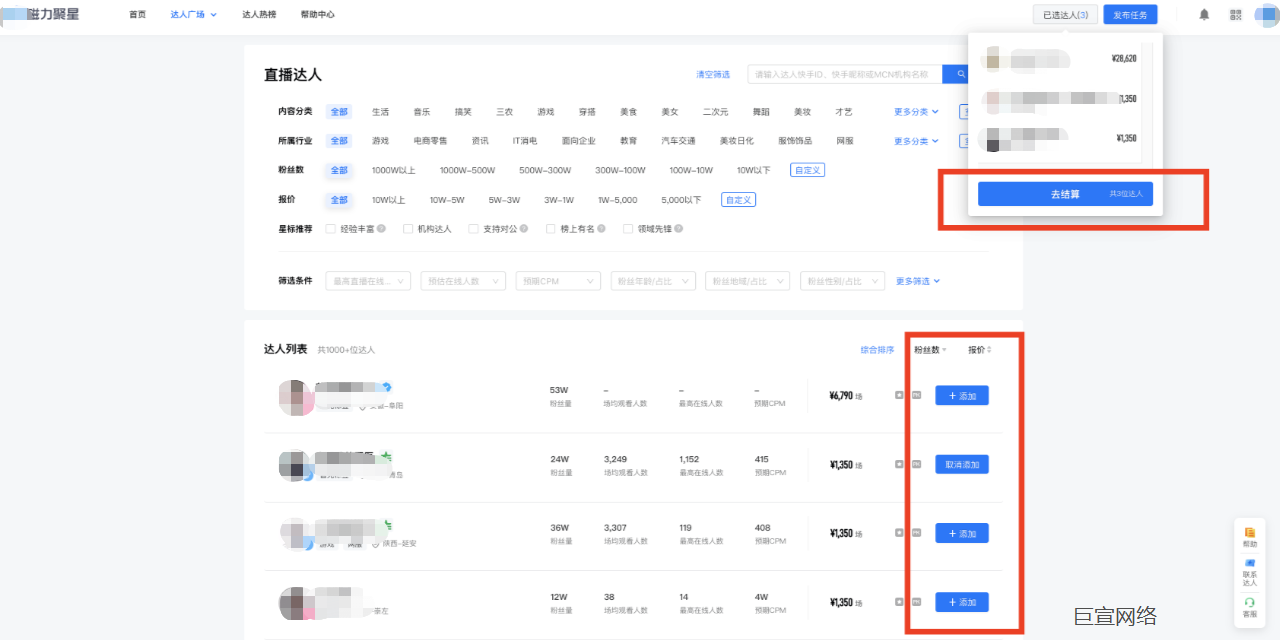Toggle the 榜上有名 checkbox
This screenshot has width=1280, height=640.
[550, 229]
